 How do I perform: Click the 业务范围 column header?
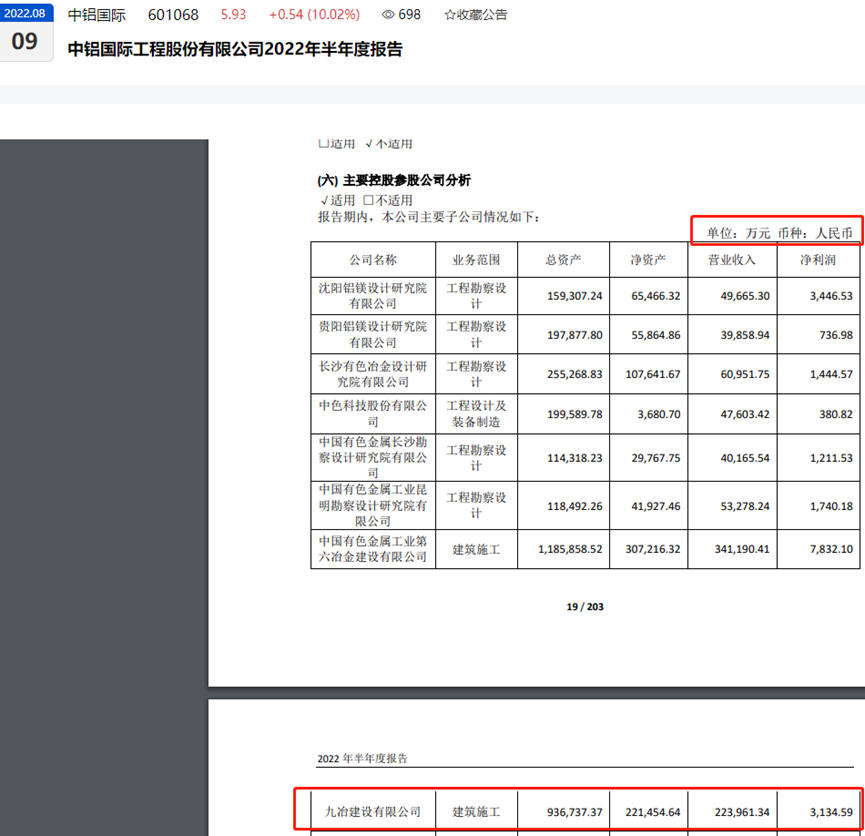pyautogui.click(x=476, y=259)
